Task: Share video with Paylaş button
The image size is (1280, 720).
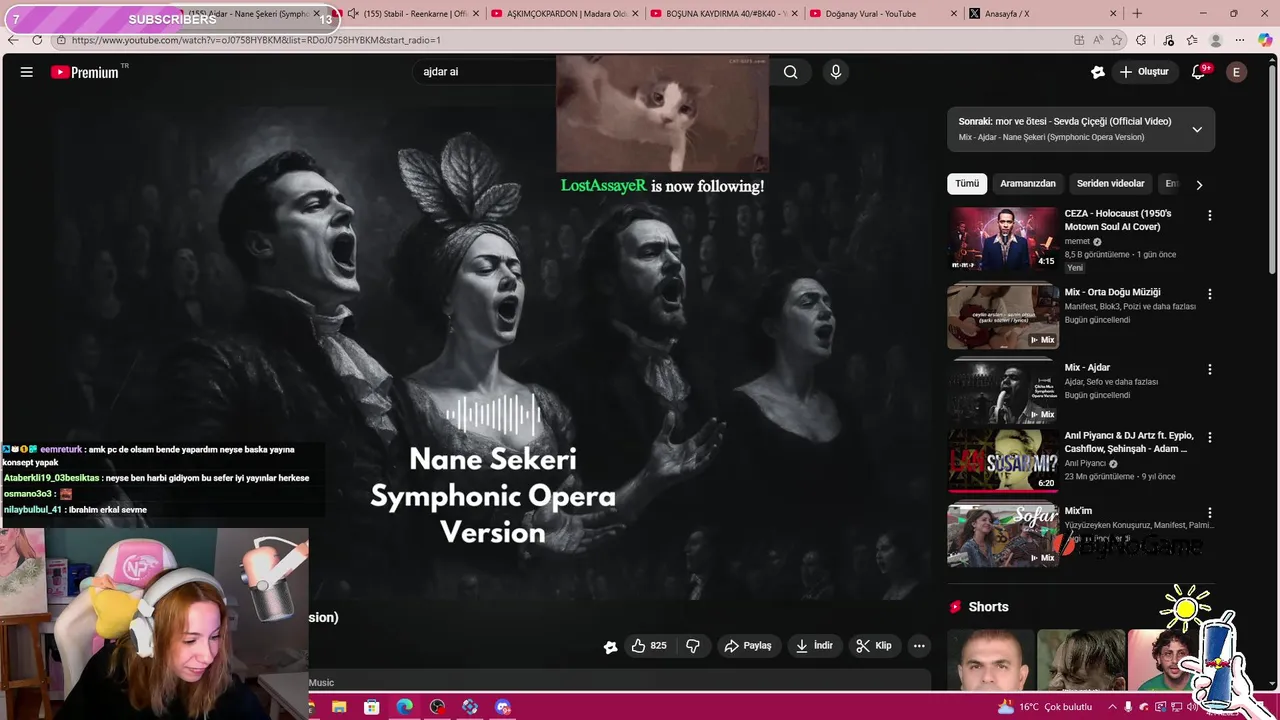Action: point(748,646)
